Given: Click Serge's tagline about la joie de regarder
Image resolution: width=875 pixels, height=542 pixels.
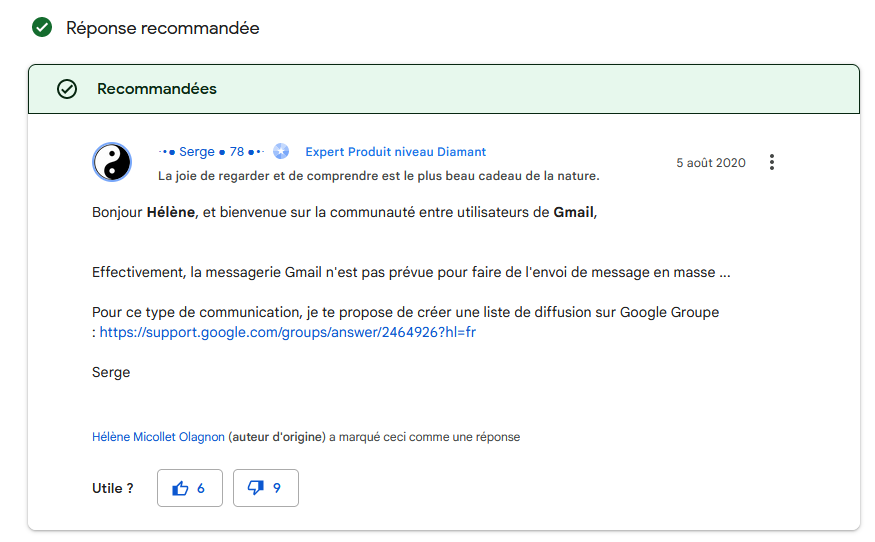Looking at the screenshot, I should [x=379, y=176].
